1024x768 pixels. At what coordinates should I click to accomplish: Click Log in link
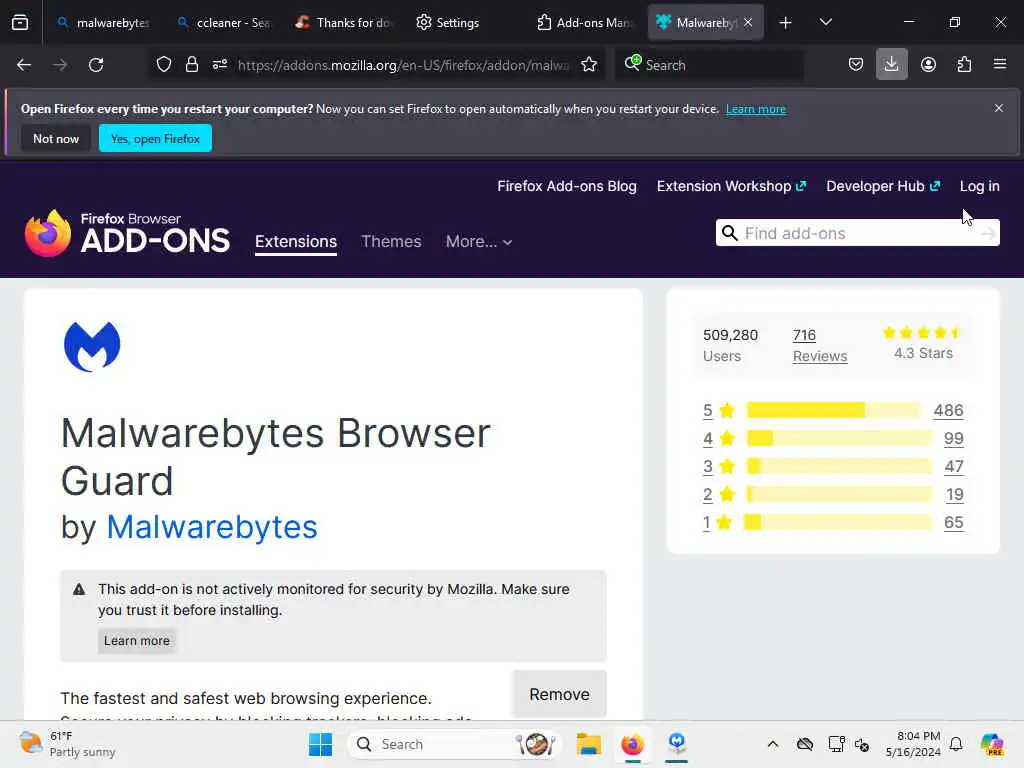[980, 186]
